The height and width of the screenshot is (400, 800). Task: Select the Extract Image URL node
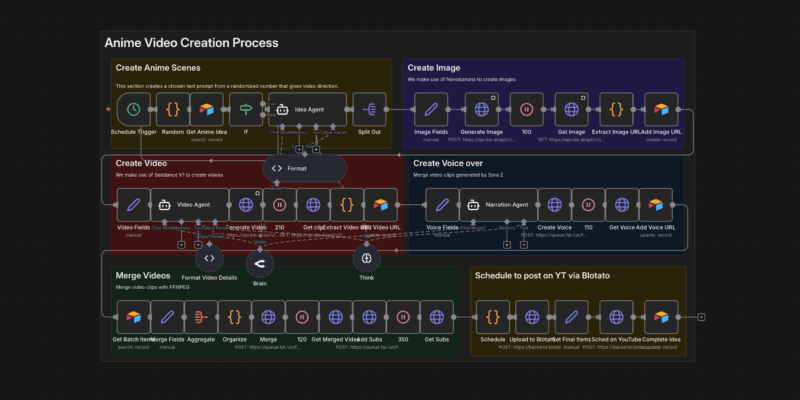point(617,109)
